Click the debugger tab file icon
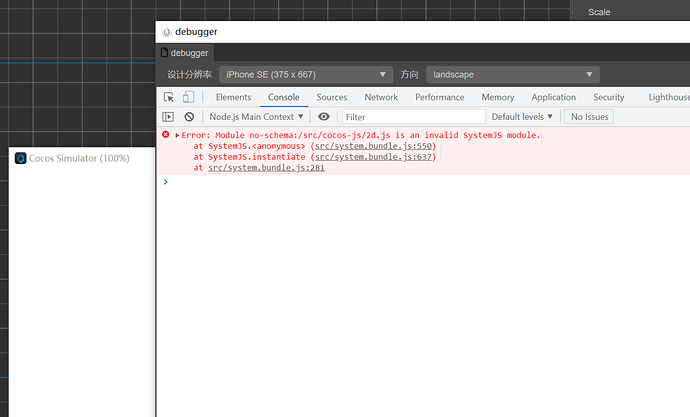690x417 pixels. click(x=165, y=52)
